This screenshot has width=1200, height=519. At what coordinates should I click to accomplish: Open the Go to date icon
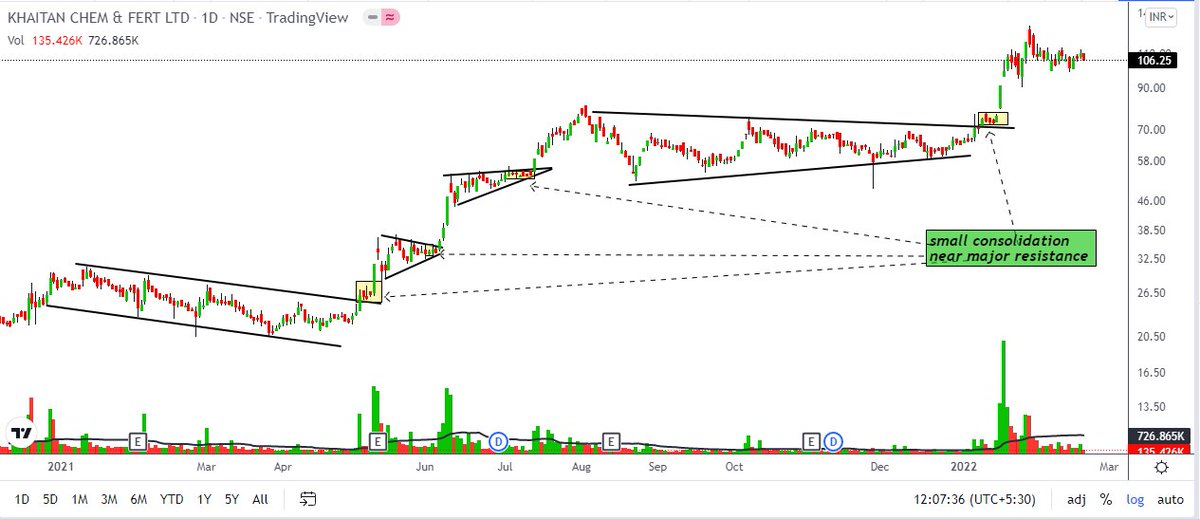[x=308, y=499]
